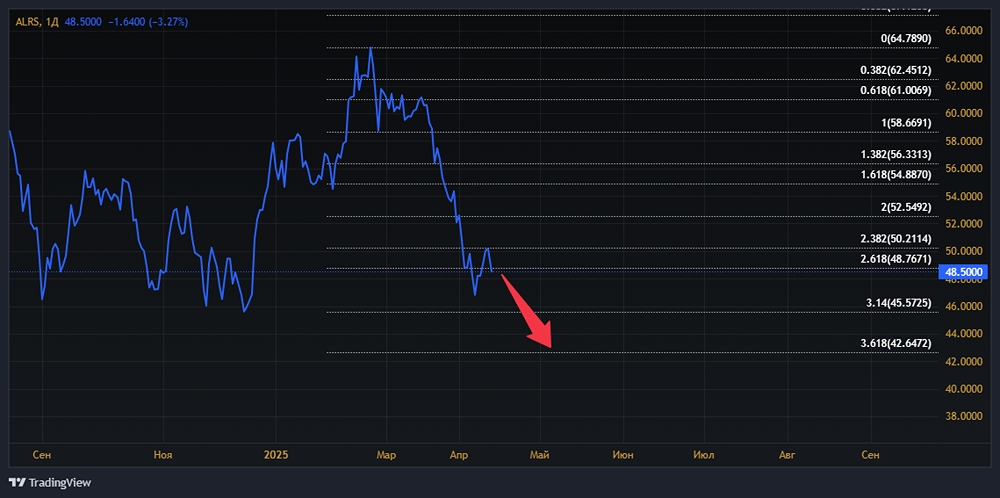Viewport: 1000px width, 498px height.
Task: Select the 3.14(45.5725) Fibonacci level label
Action: click(899, 302)
